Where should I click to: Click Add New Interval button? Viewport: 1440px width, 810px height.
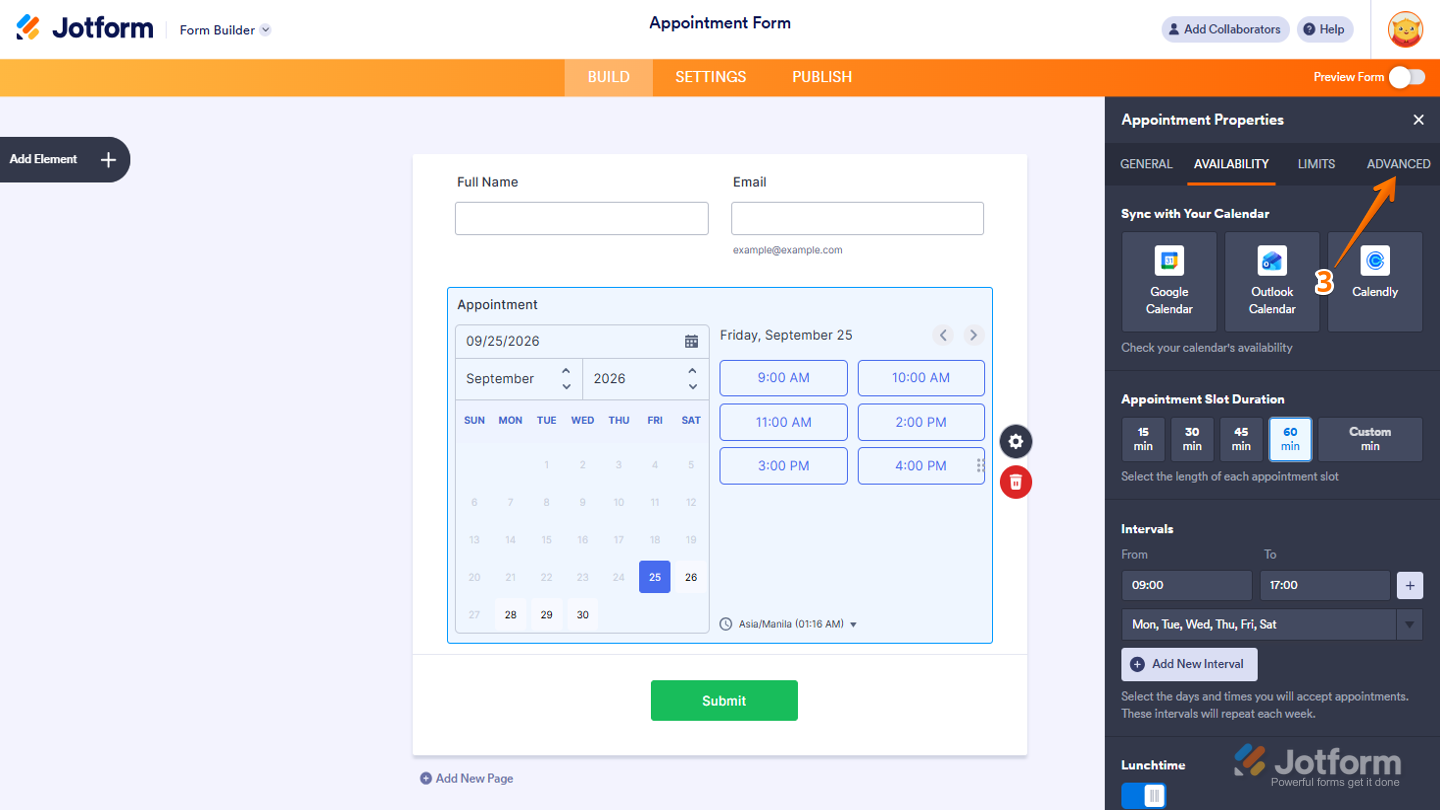[1189, 664]
